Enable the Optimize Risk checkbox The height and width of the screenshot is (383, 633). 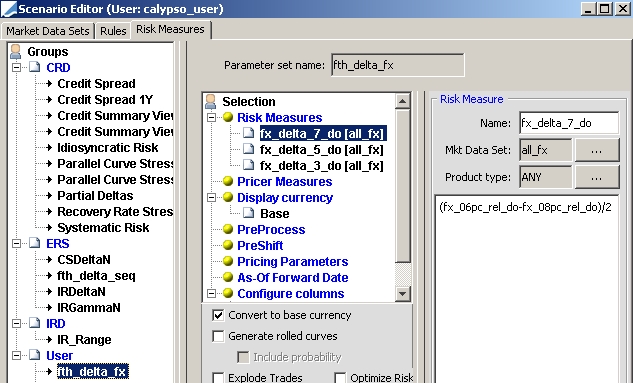[340, 378]
